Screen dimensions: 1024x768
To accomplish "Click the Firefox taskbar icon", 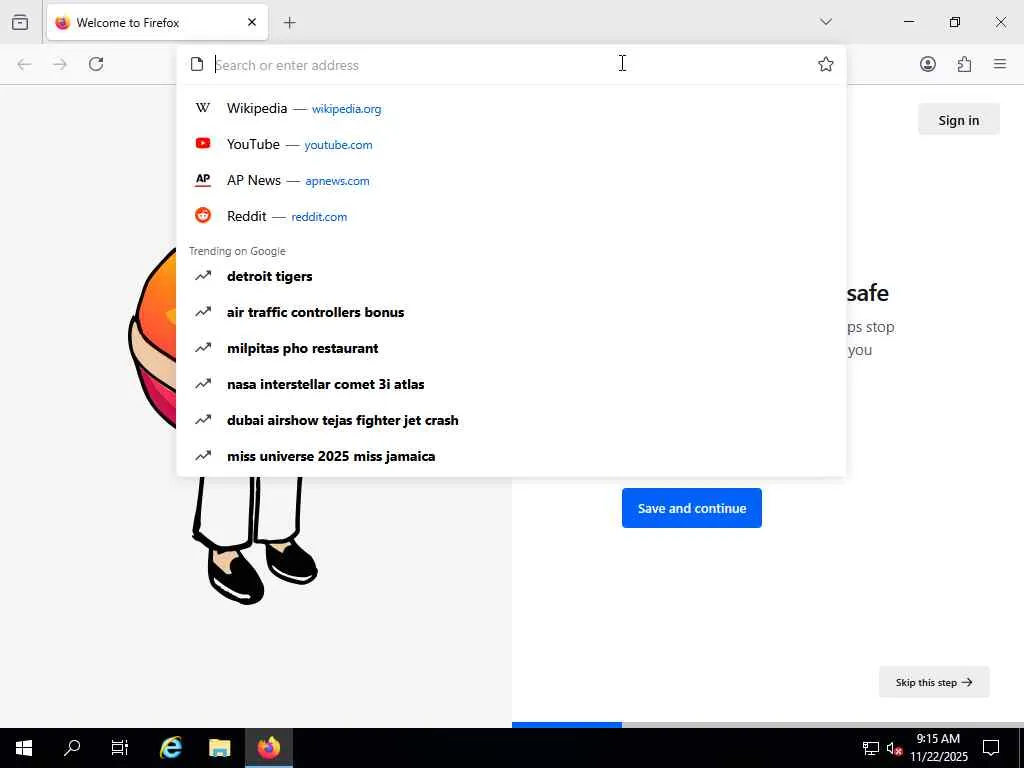I will click(268, 748).
